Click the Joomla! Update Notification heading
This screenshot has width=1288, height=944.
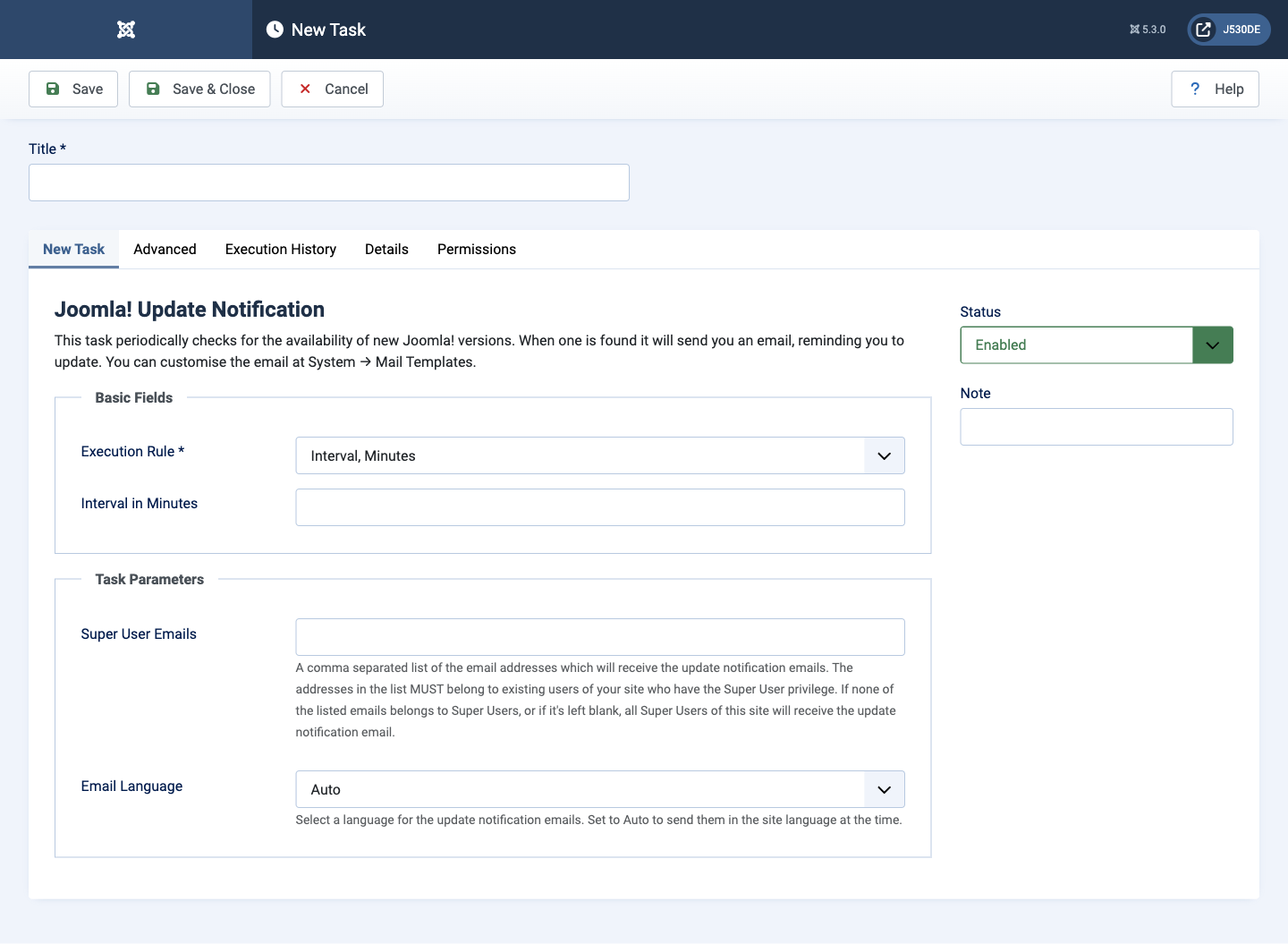(x=190, y=310)
